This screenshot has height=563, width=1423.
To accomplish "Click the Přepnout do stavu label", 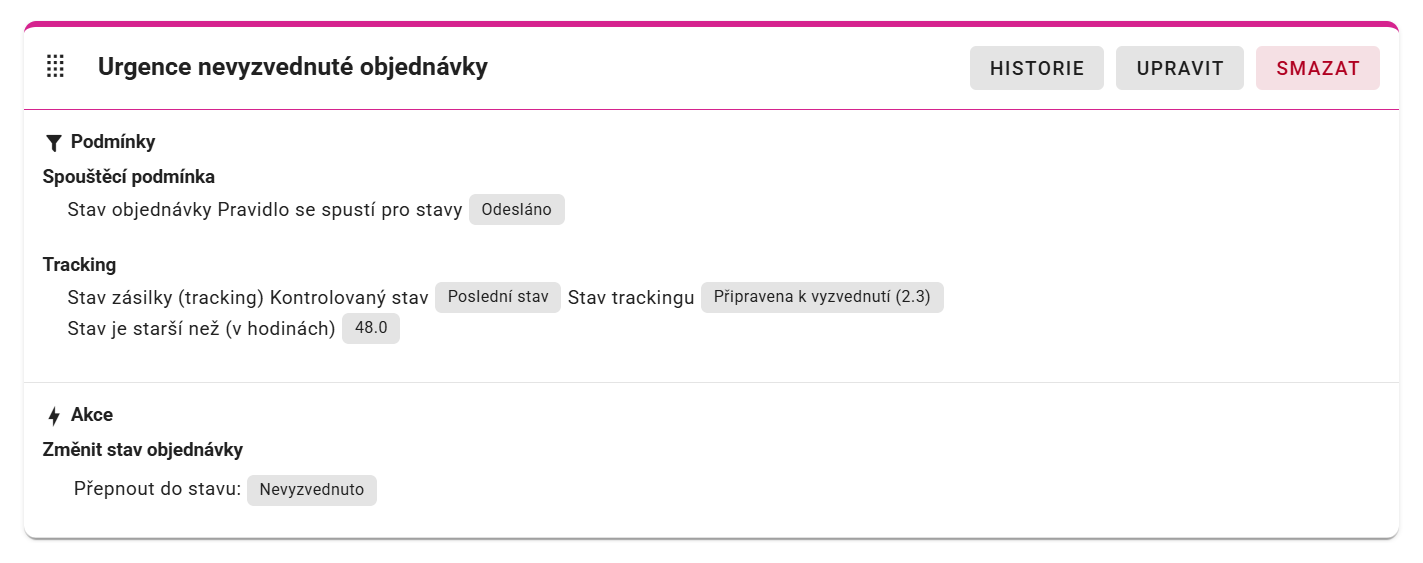I will pos(157,490).
